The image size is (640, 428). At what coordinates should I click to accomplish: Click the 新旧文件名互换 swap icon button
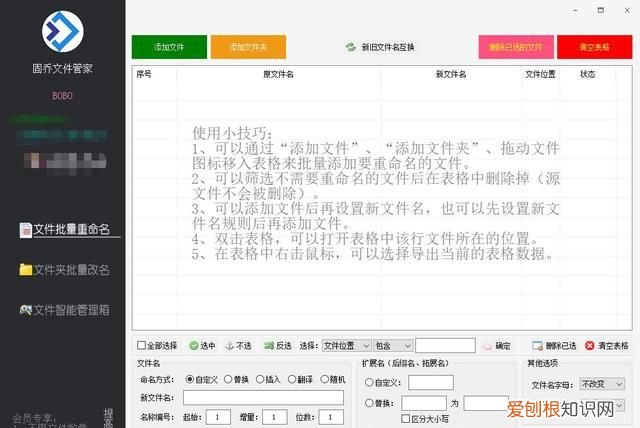351,47
